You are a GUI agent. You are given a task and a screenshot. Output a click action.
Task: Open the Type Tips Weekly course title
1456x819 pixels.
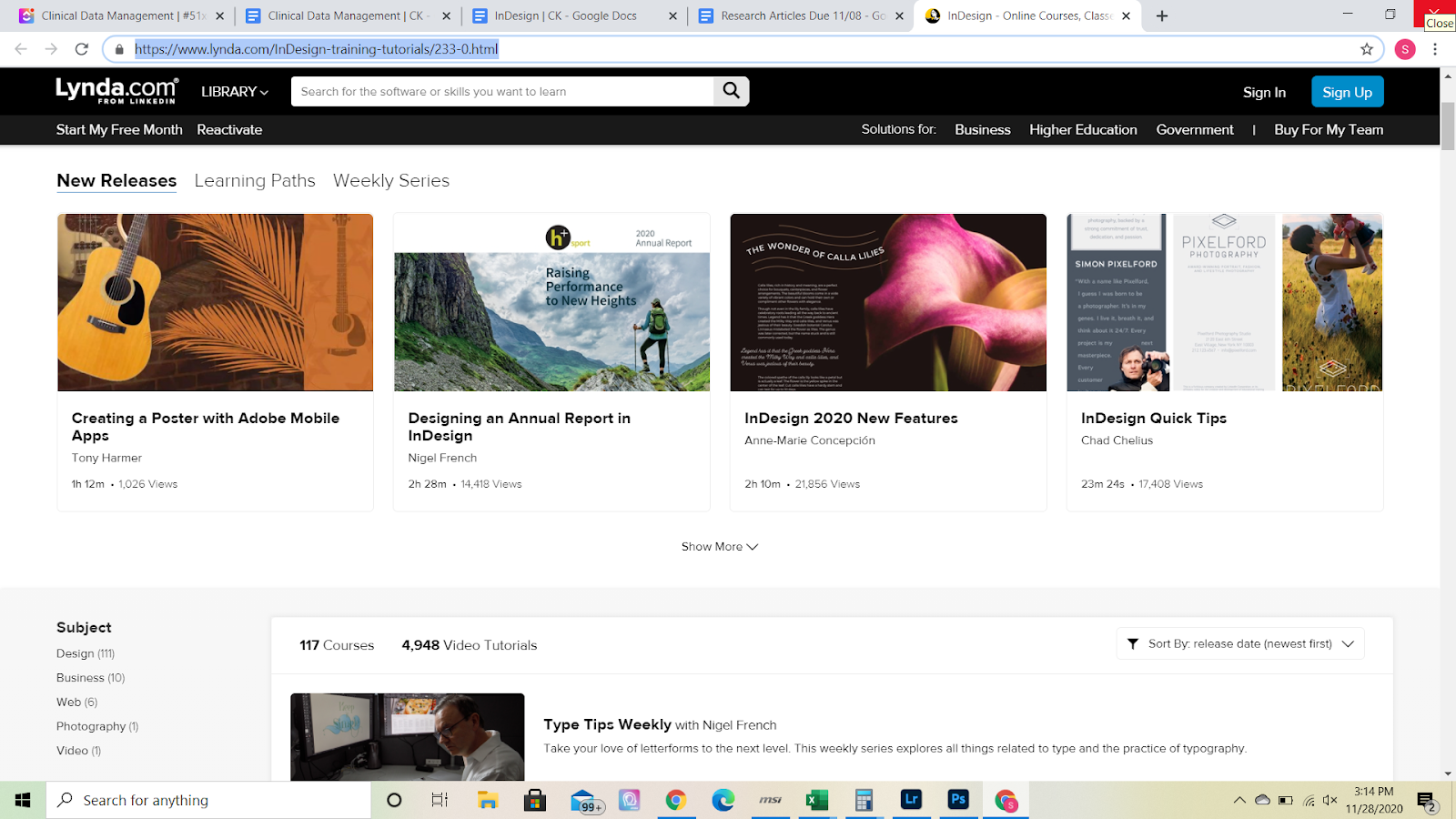607,724
